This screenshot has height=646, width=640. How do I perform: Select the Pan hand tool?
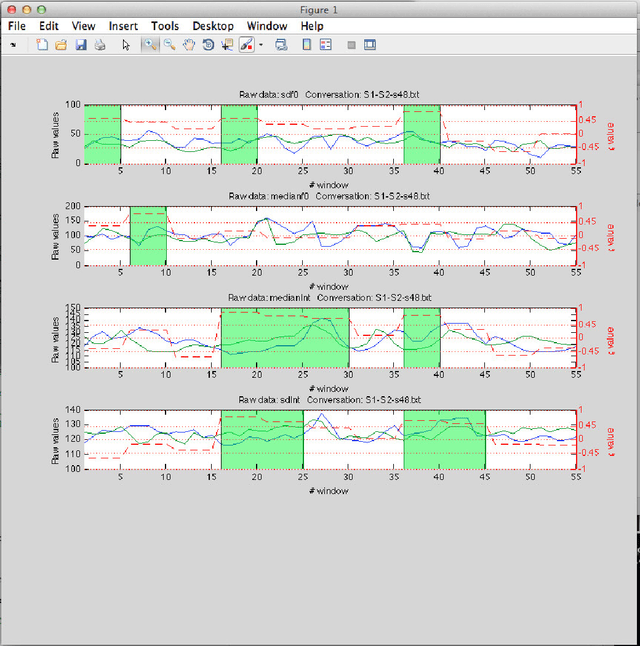point(188,45)
